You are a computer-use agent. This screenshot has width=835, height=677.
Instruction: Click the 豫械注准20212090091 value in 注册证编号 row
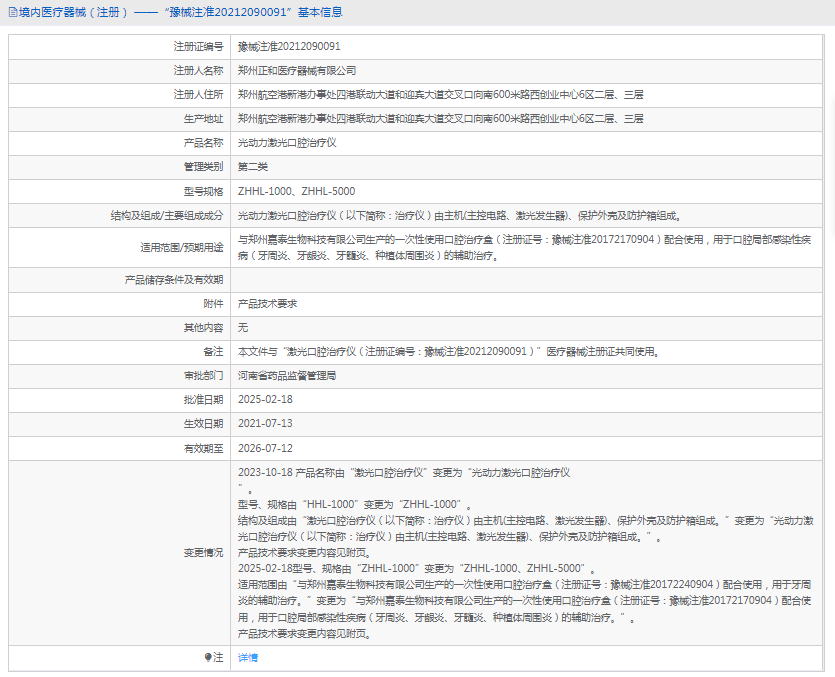coord(289,47)
